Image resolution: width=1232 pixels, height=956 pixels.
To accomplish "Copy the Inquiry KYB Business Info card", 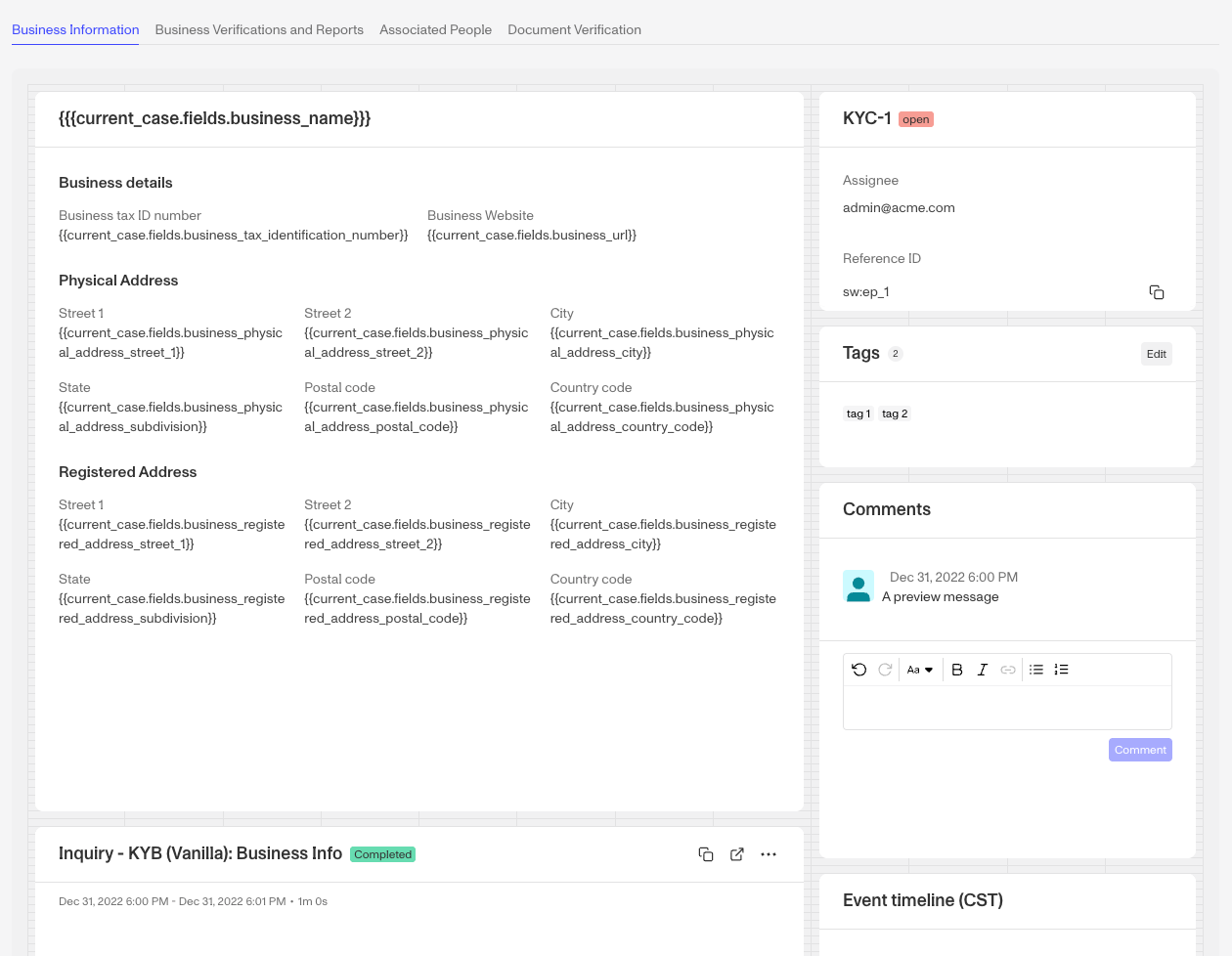I will tap(706, 854).
